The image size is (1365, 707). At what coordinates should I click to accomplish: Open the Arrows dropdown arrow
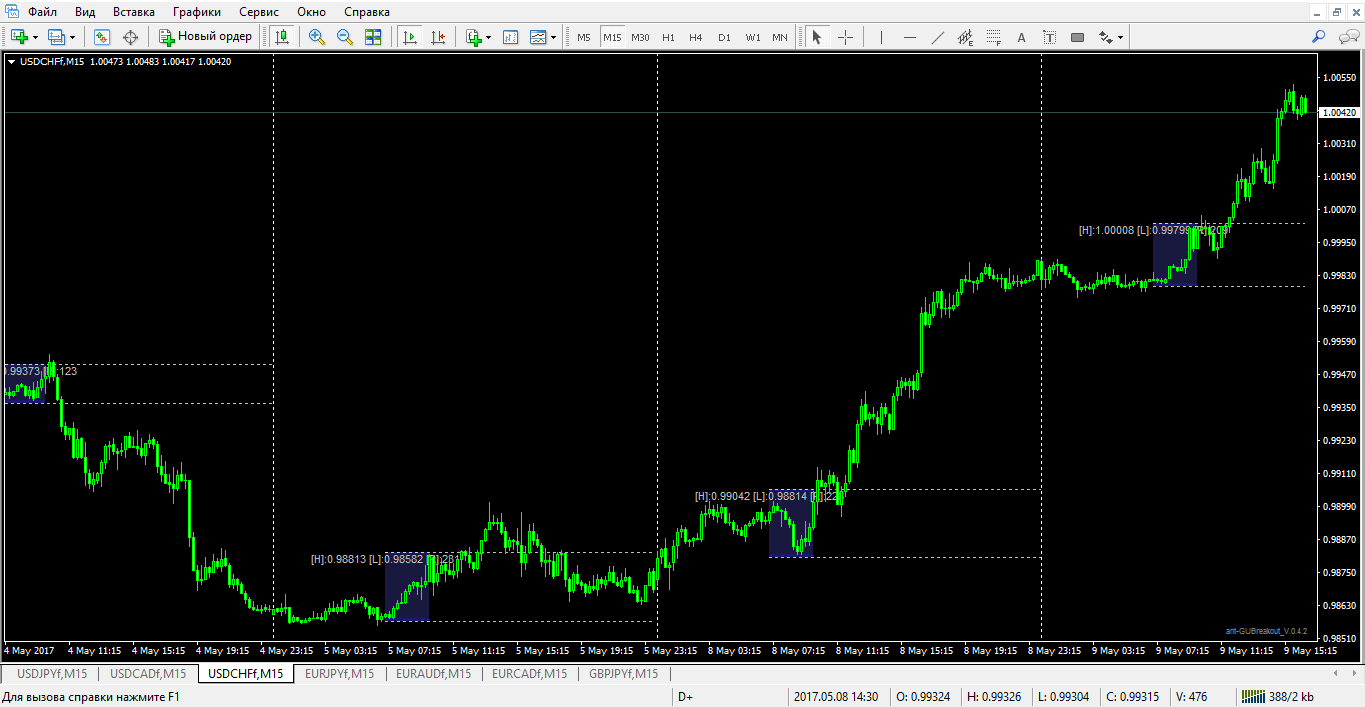pyautogui.click(x=1120, y=37)
